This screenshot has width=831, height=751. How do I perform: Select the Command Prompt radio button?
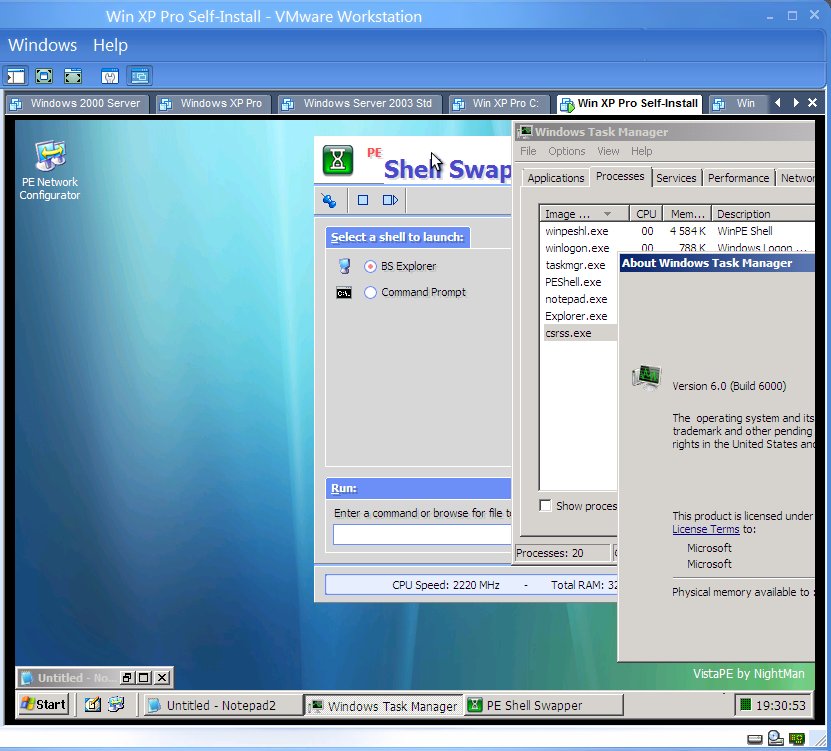pyautogui.click(x=370, y=293)
